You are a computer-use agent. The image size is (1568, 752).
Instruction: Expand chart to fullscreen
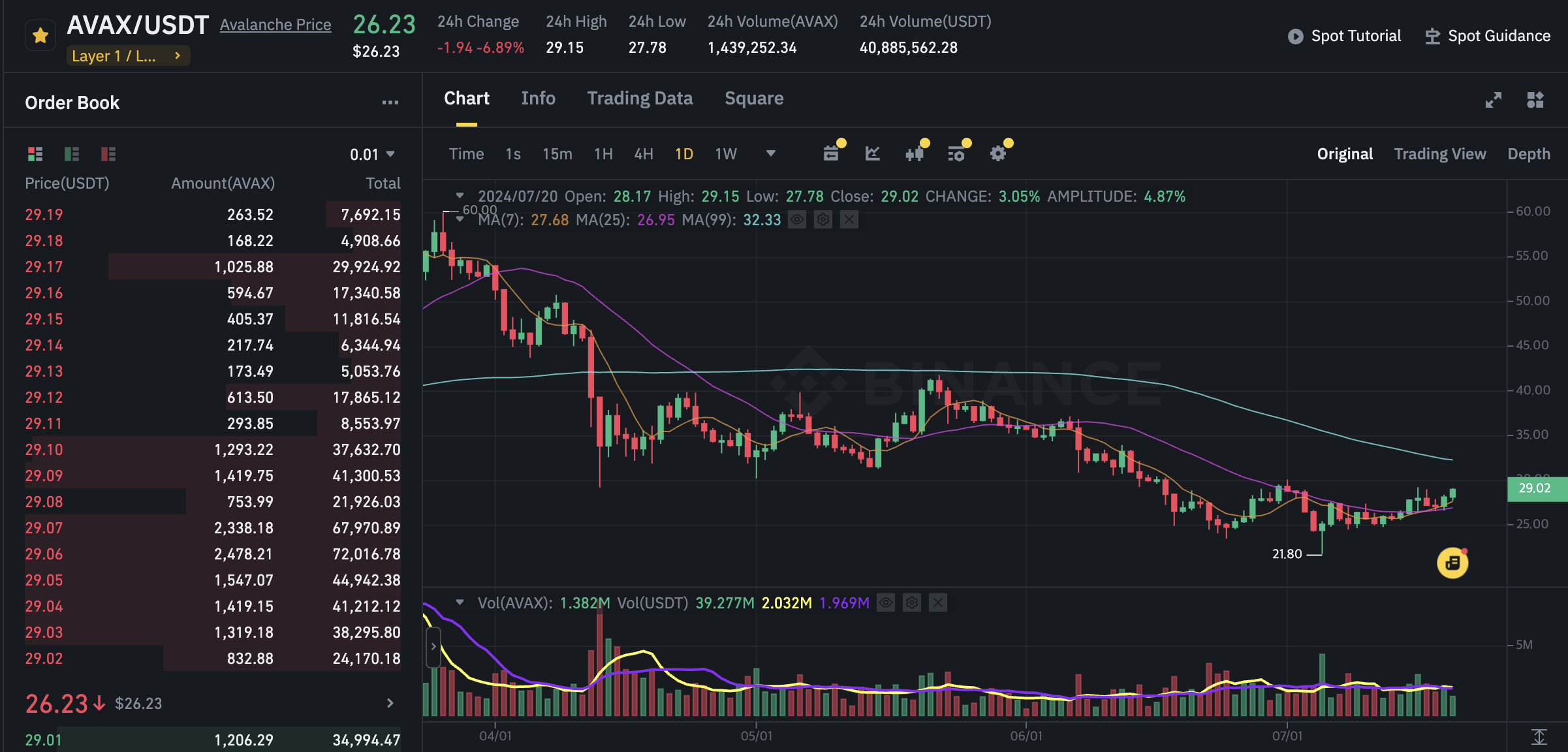pyautogui.click(x=1493, y=100)
